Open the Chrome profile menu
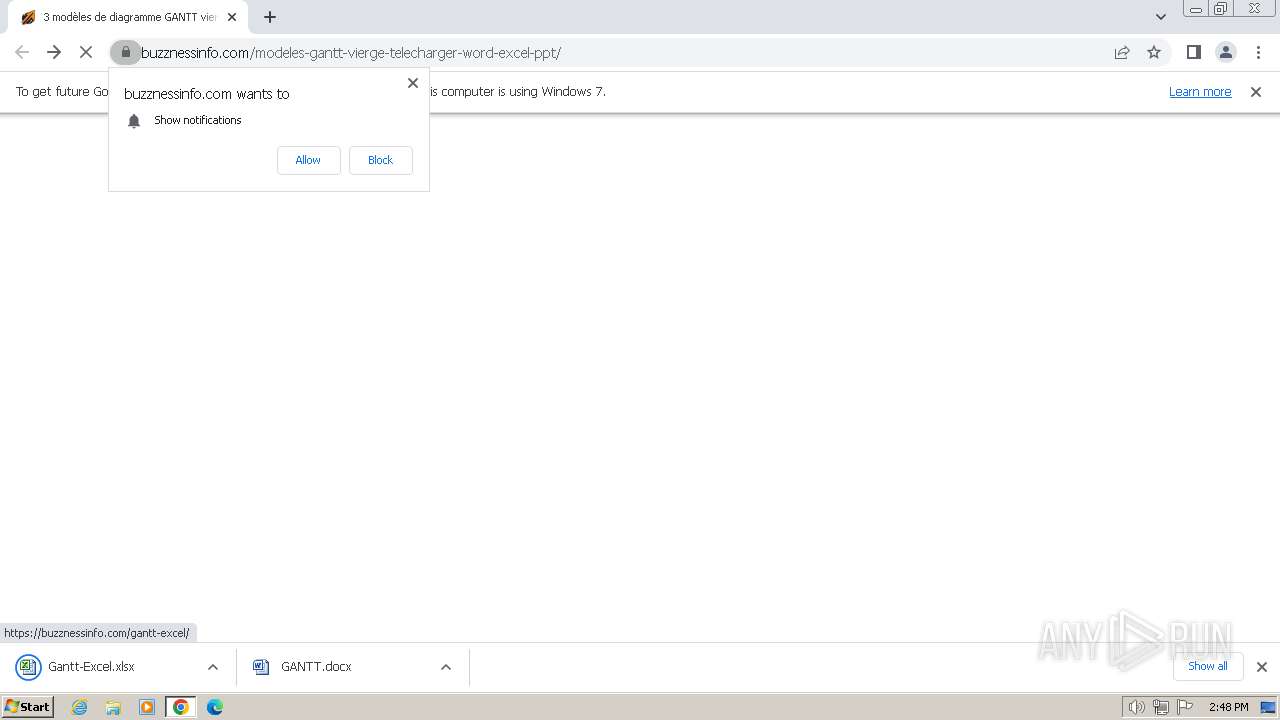The image size is (1280, 720). [1226, 52]
